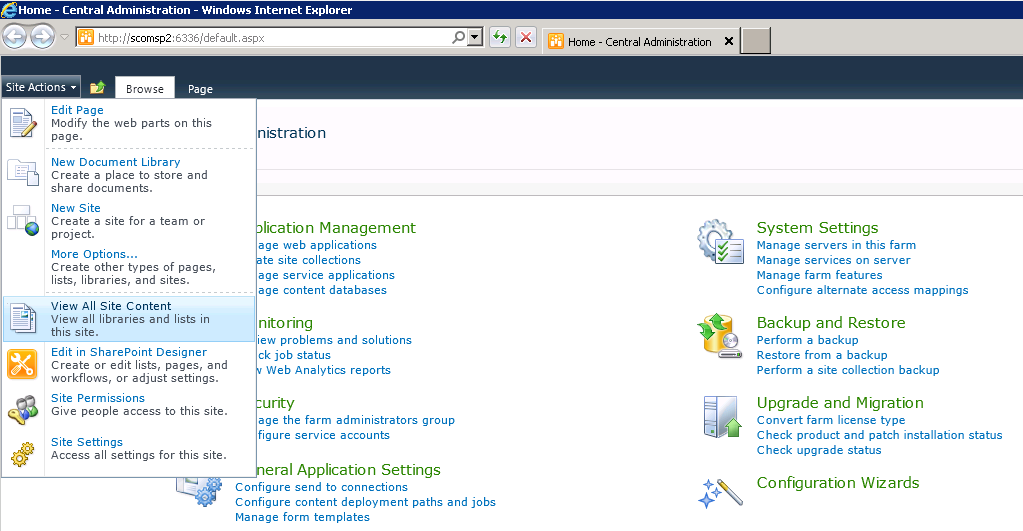Click Restore from a backup link
This screenshot has width=1023, height=531.
821,355
